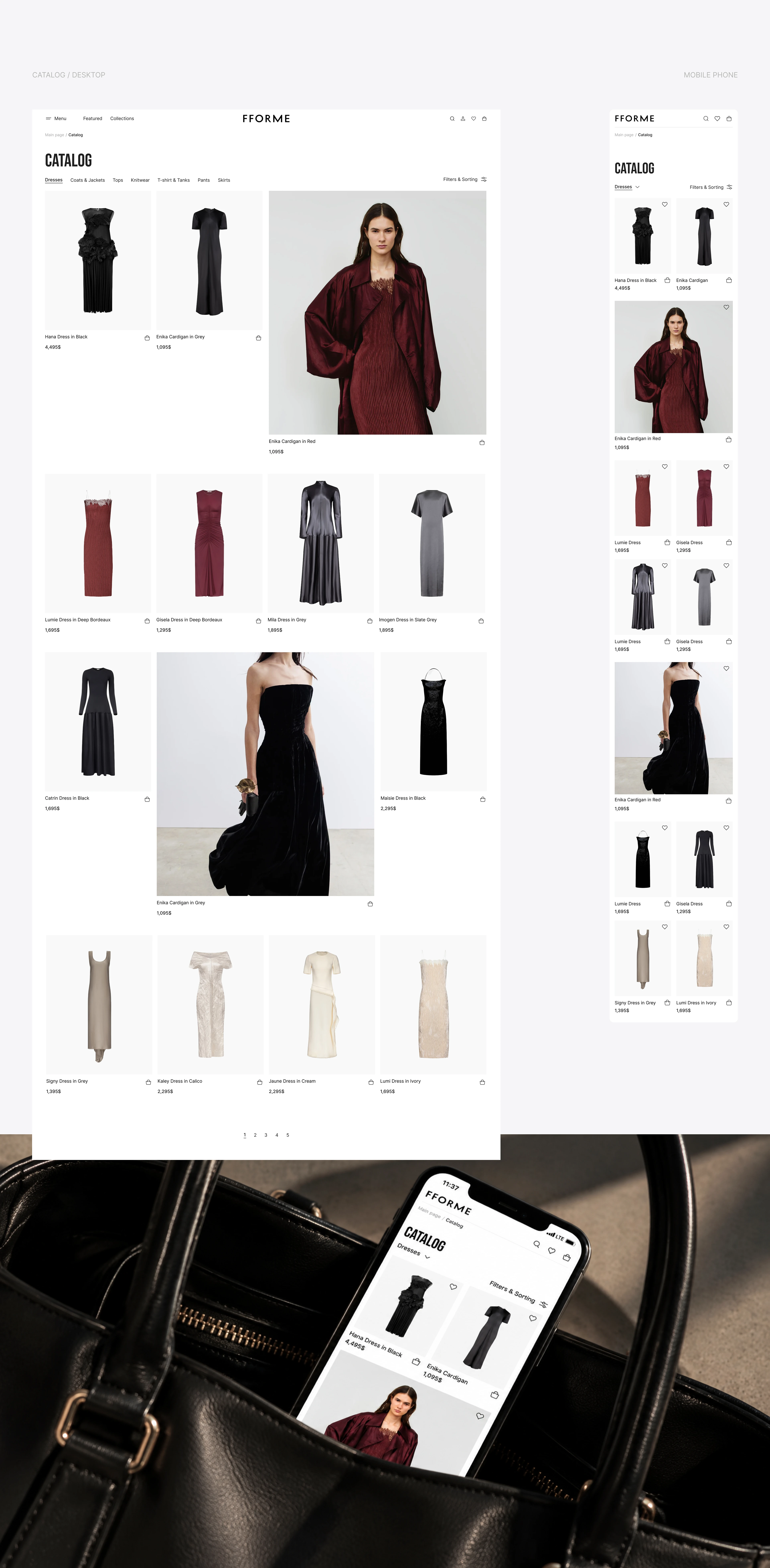
Task: Click the Kaley Dress in Calico product name
Action: tap(180, 1081)
